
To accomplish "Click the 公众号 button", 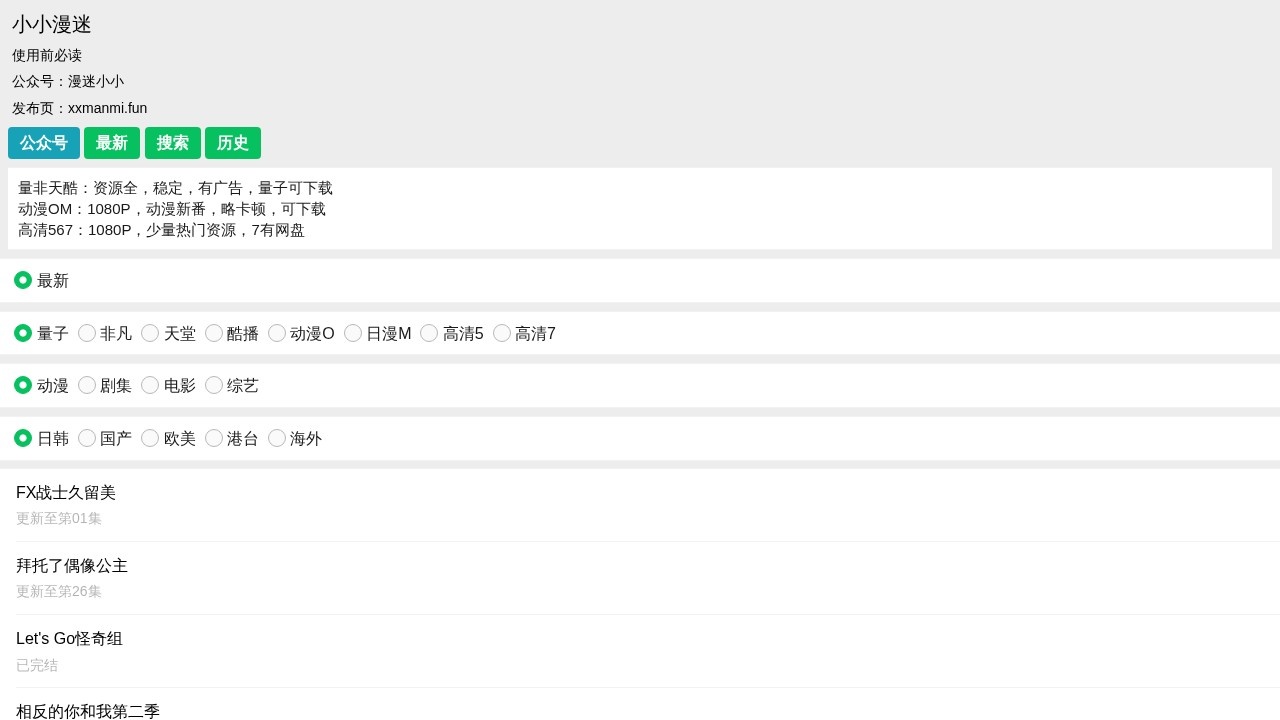I will [44, 143].
